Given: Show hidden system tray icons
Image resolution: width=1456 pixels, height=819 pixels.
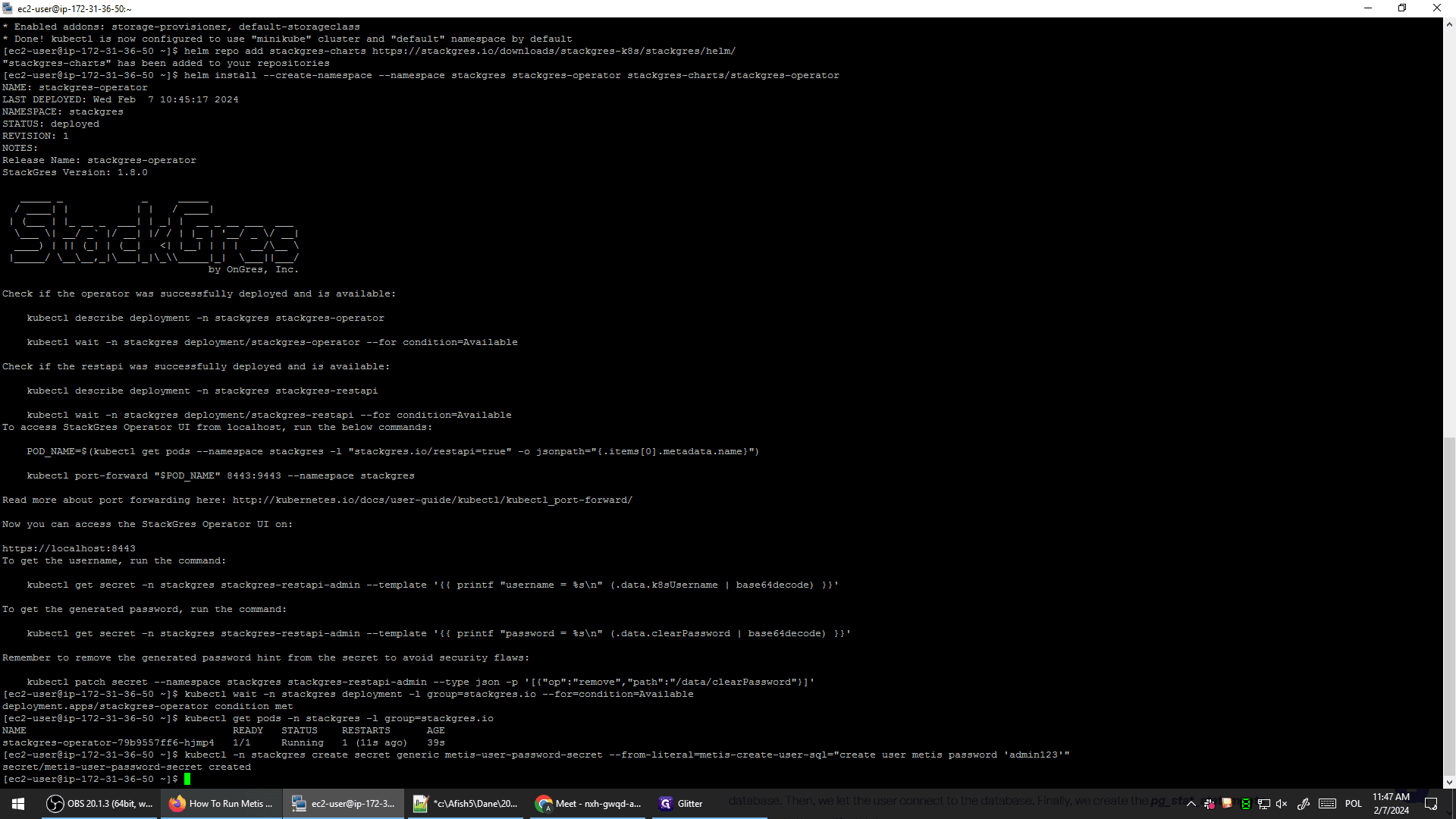Looking at the screenshot, I should 1191,804.
